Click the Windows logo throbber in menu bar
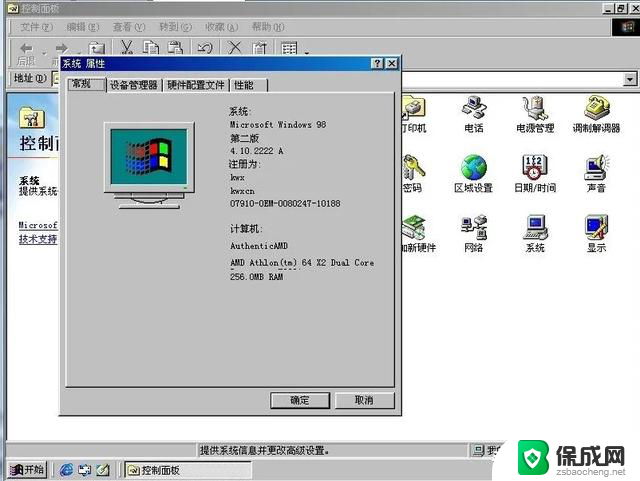Viewport: 640px width, 481px height. 625,27
